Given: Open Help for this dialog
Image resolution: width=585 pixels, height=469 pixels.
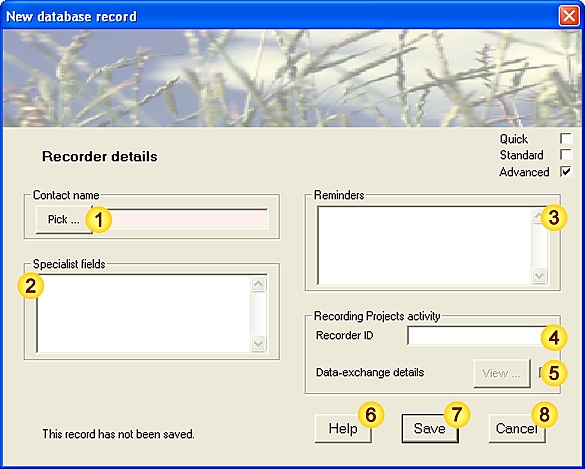Looking at the screenshot, I should tap(343, 428).
